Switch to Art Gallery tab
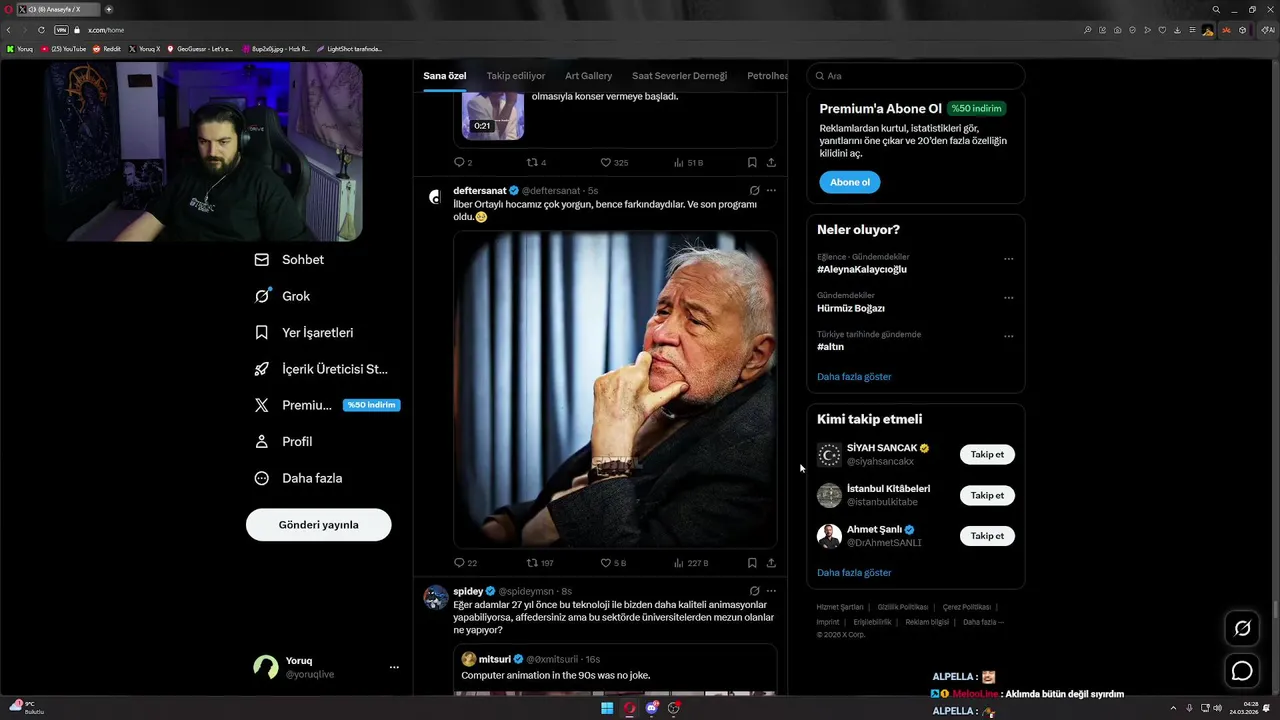1280x720 pixels. (588, 76)
